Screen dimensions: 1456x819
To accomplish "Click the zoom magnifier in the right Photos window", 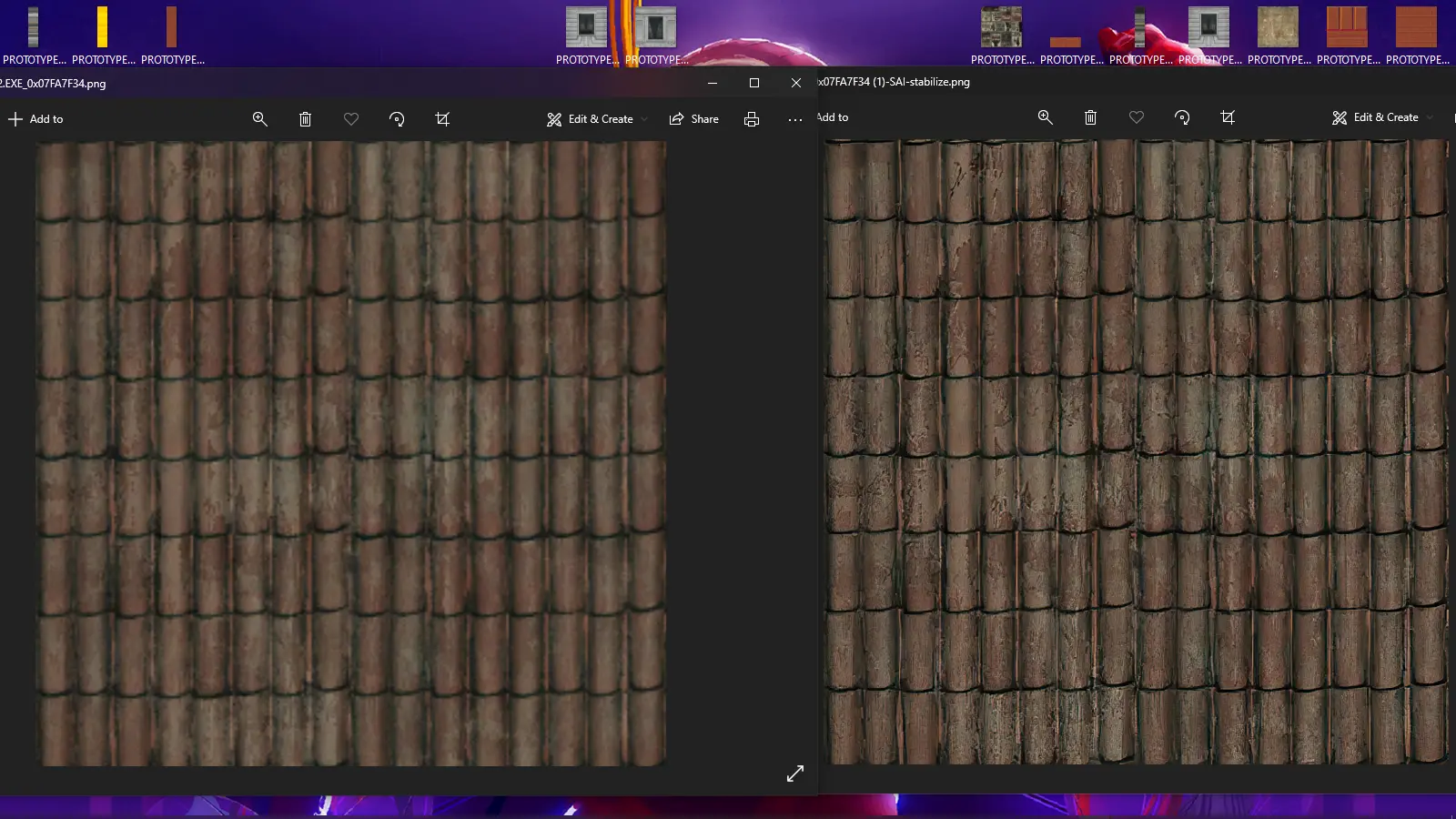I will point(1046,117).
